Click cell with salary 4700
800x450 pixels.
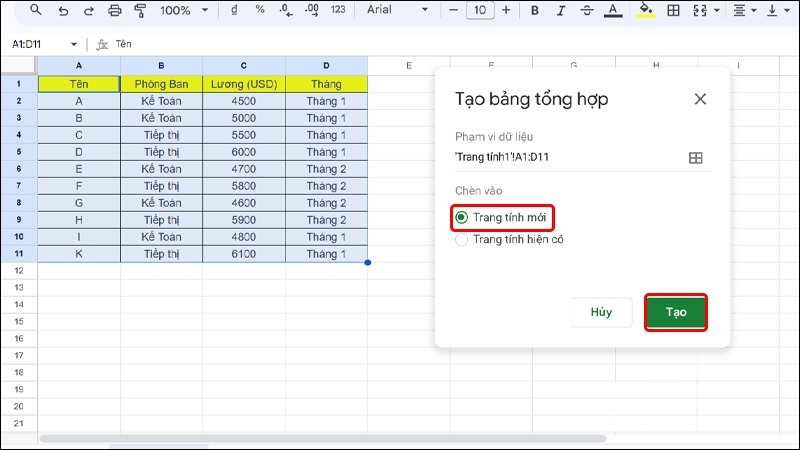[244, 169]
